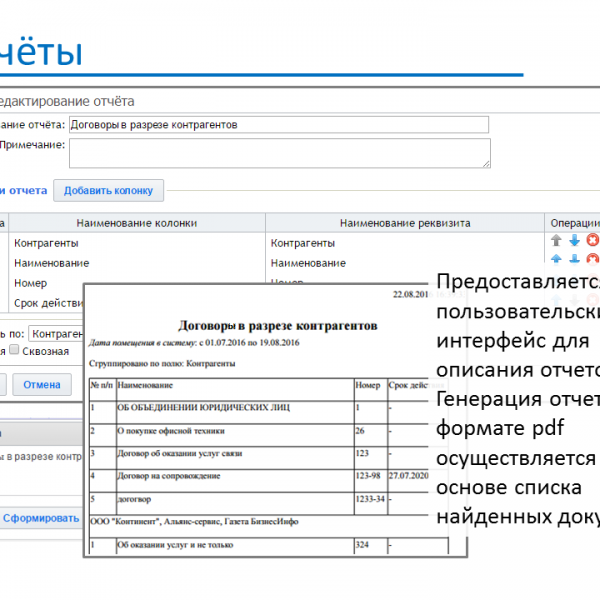Click into the Примечание text area

(x=279, y=153)
